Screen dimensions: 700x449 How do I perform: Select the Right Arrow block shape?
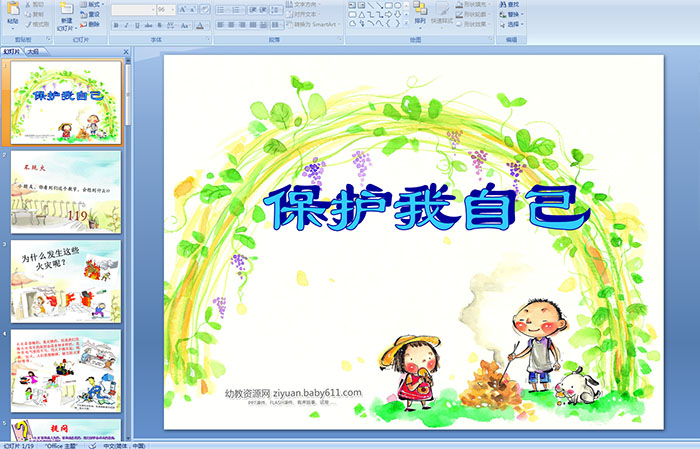coord(388,14)
